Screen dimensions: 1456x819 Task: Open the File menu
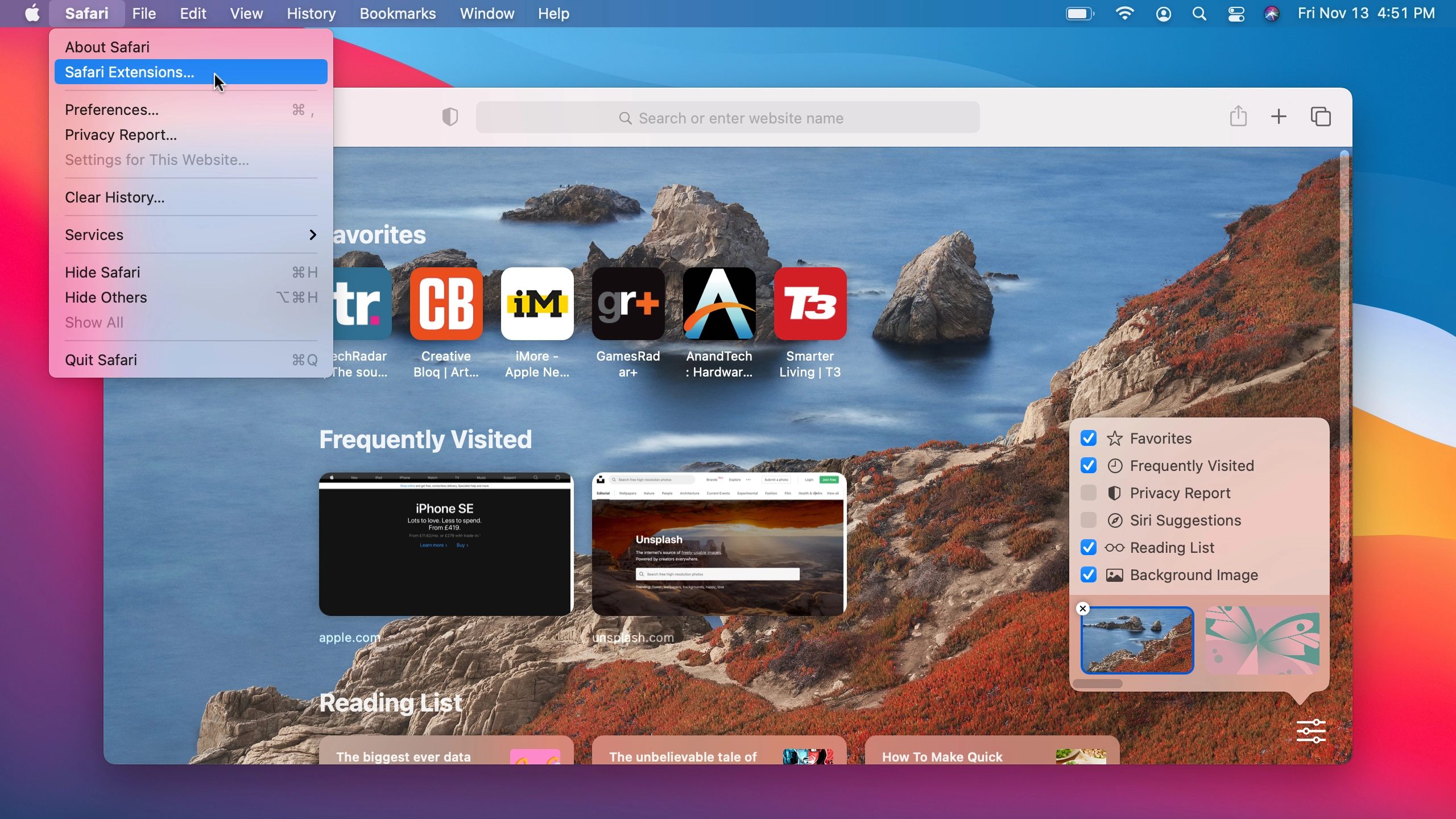144,14
